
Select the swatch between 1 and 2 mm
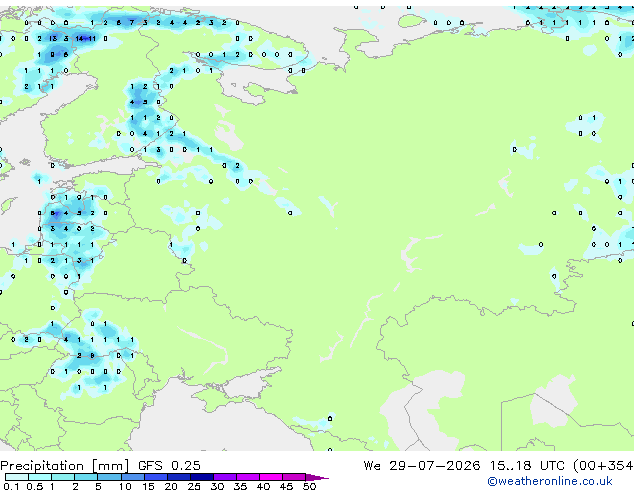[x=63, y=477]
